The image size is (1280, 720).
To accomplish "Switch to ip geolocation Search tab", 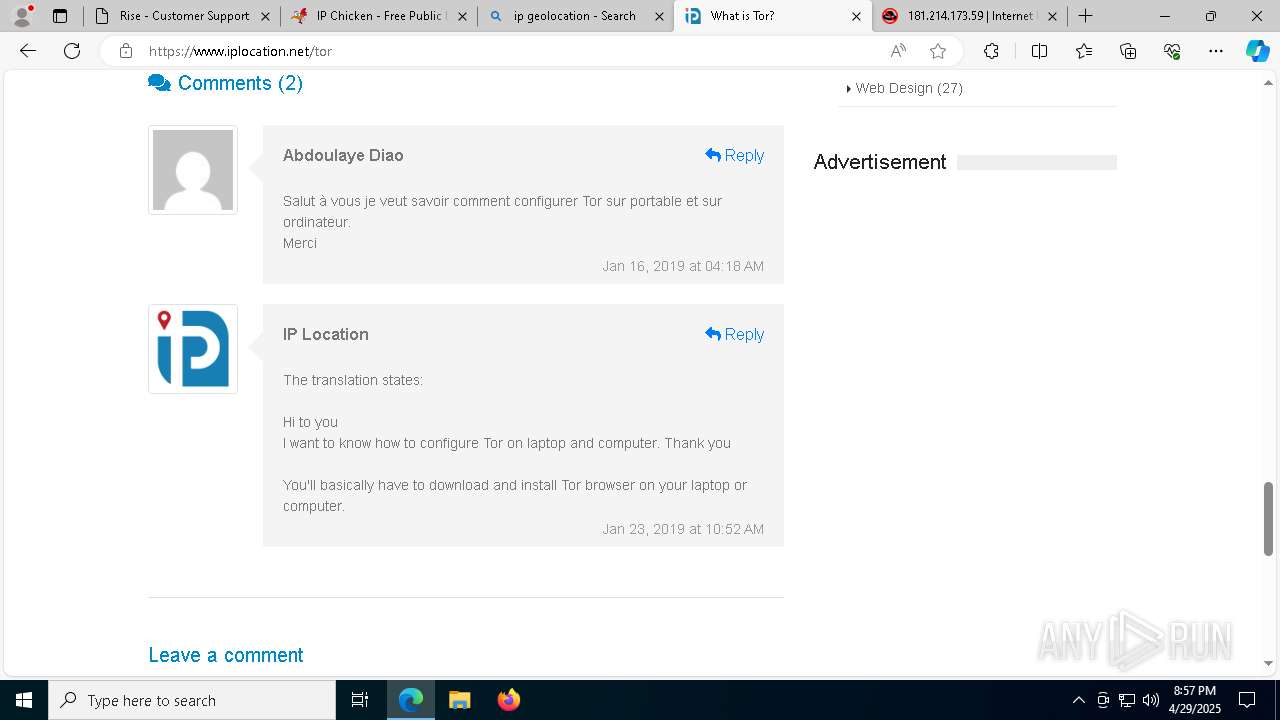I will tap(576, 16).
